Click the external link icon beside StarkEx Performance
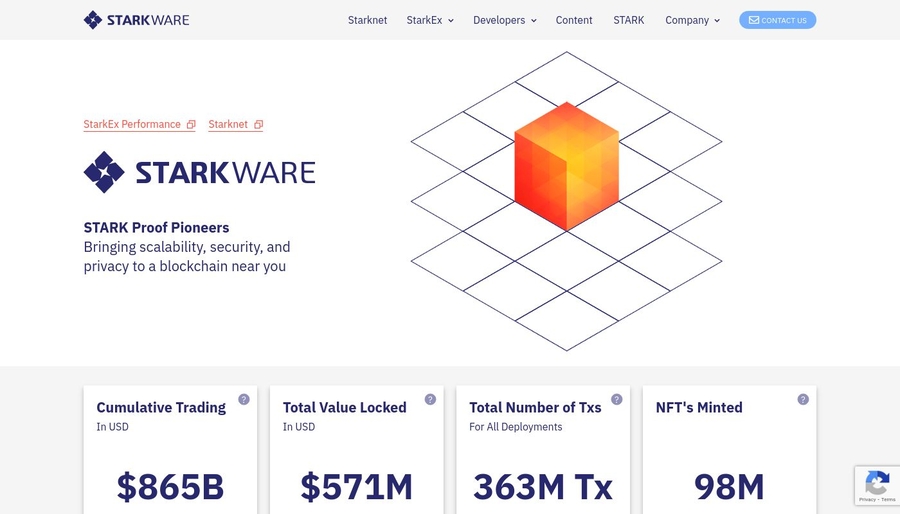This screenshot has width=900, height=514. [x=191, y=125]
